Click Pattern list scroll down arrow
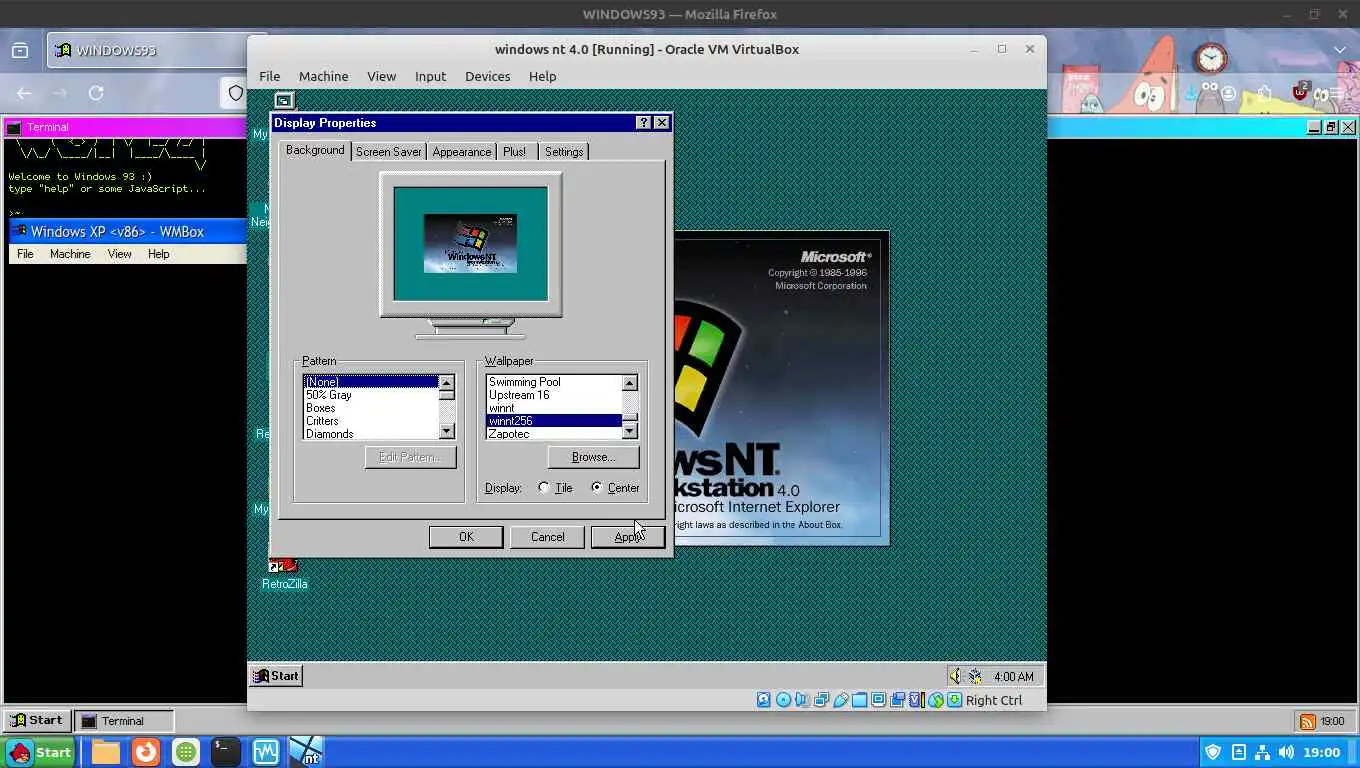Image resolution: width=1360 pixels, height=768 pixels. point(447,431)
